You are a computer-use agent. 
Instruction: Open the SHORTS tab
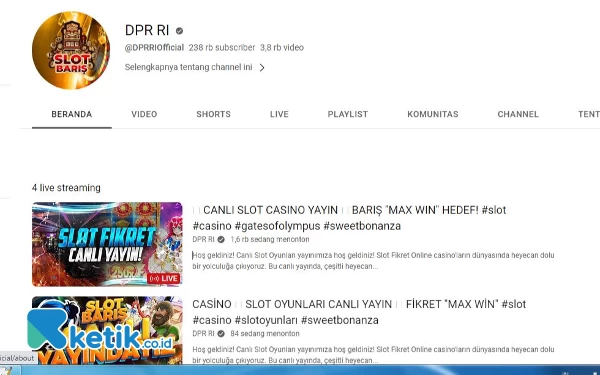point(214,114)
